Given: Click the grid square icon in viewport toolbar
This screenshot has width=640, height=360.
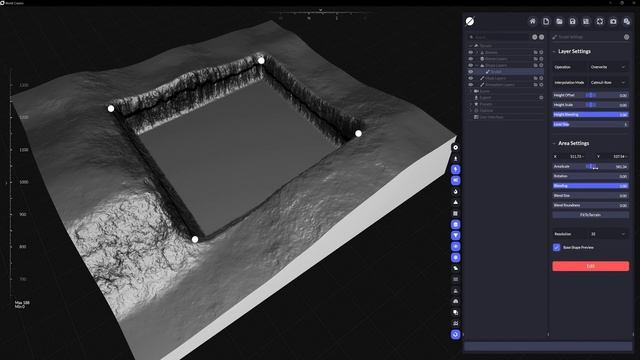Looking at the screenshot, I should click(456, 213).
